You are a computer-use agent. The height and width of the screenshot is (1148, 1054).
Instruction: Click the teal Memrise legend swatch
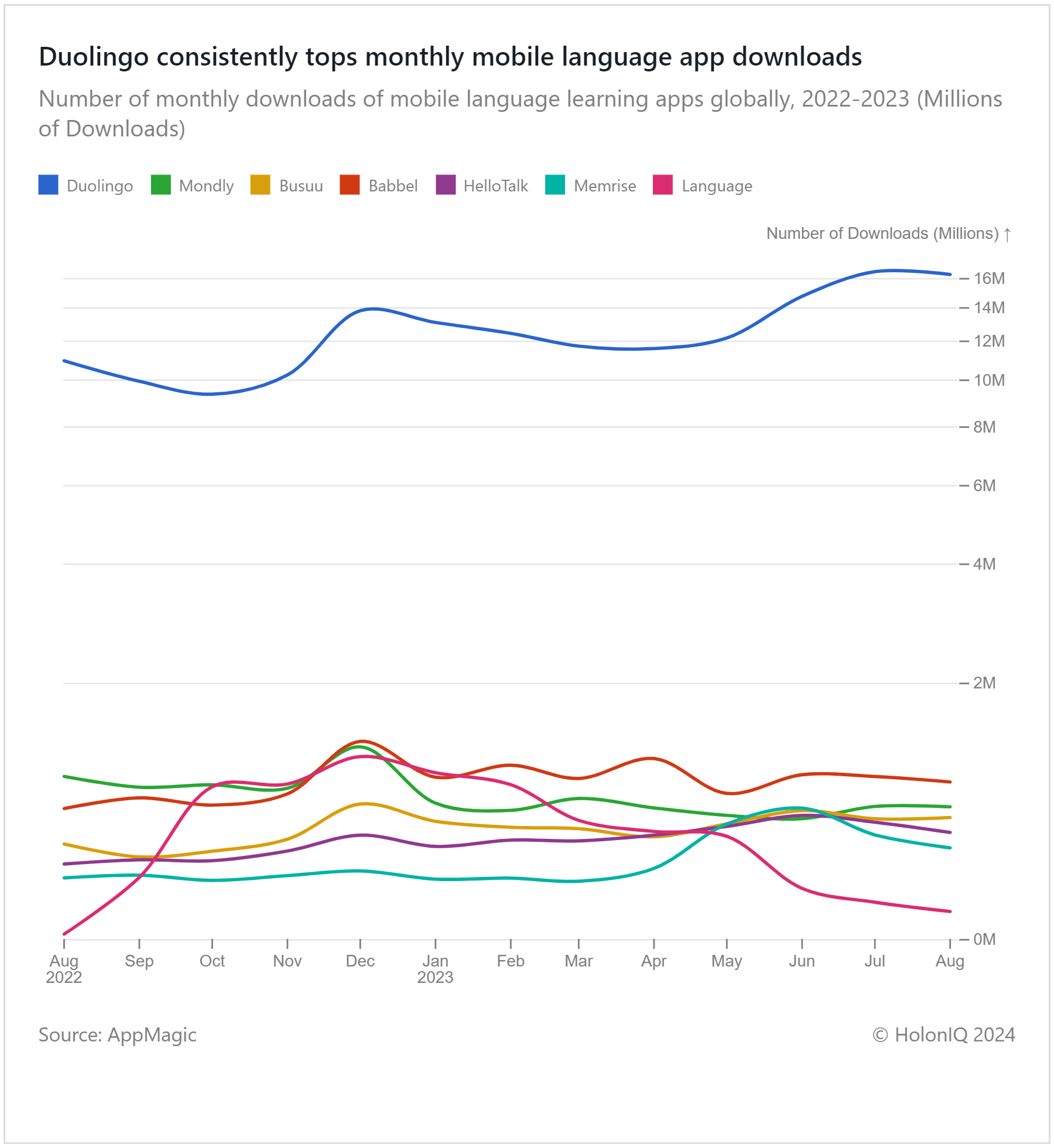[x=555, y=185]
